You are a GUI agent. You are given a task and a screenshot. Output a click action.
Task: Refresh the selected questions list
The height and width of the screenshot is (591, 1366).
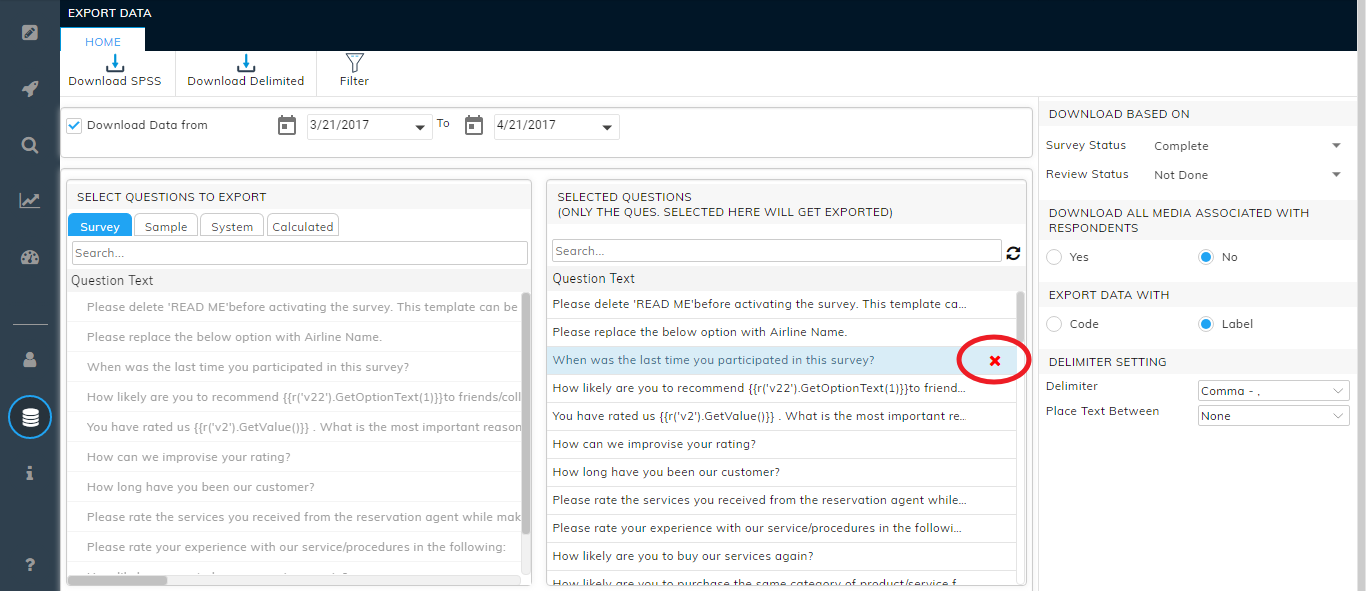(x=1014, y=253)
